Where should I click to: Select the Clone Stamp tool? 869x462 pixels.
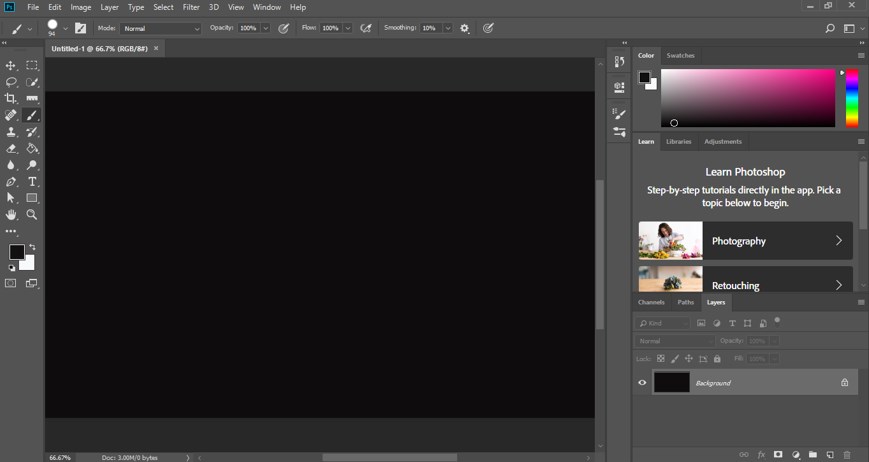point(11,132)
